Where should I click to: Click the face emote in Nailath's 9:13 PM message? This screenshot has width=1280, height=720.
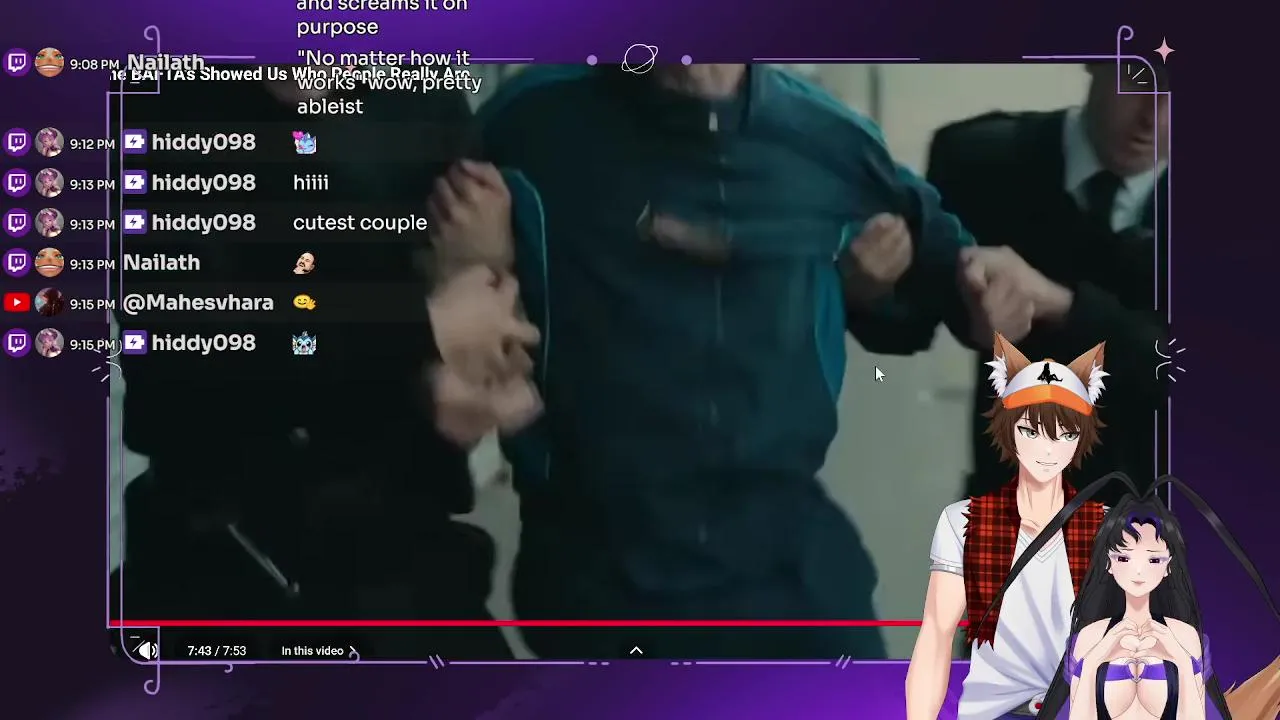305,263
